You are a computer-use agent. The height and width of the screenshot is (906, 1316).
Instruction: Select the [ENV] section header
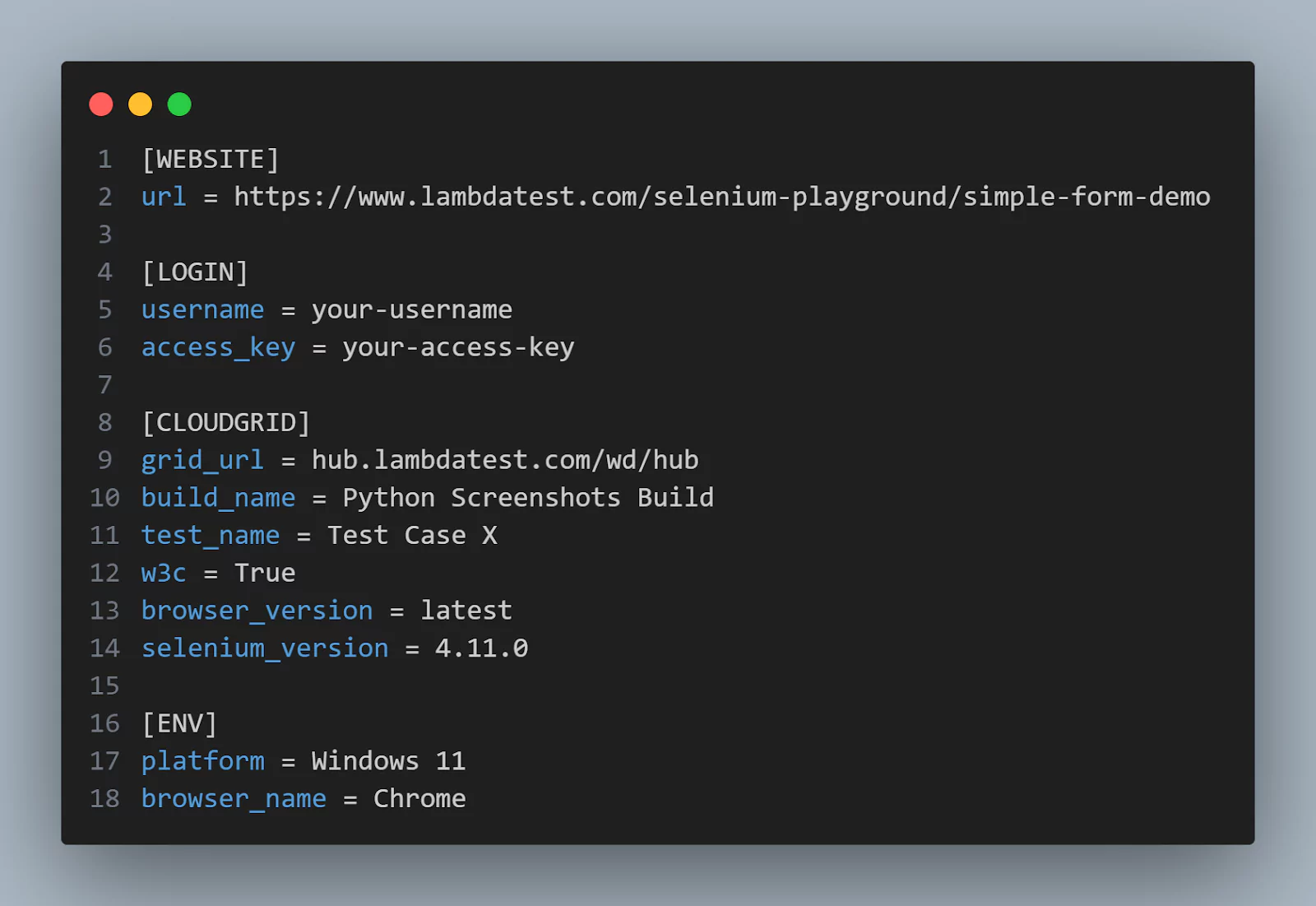tap(179, 723)
